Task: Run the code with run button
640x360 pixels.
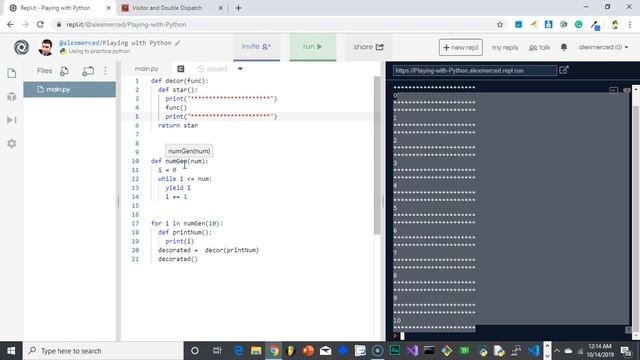Action: click(313, 47)
